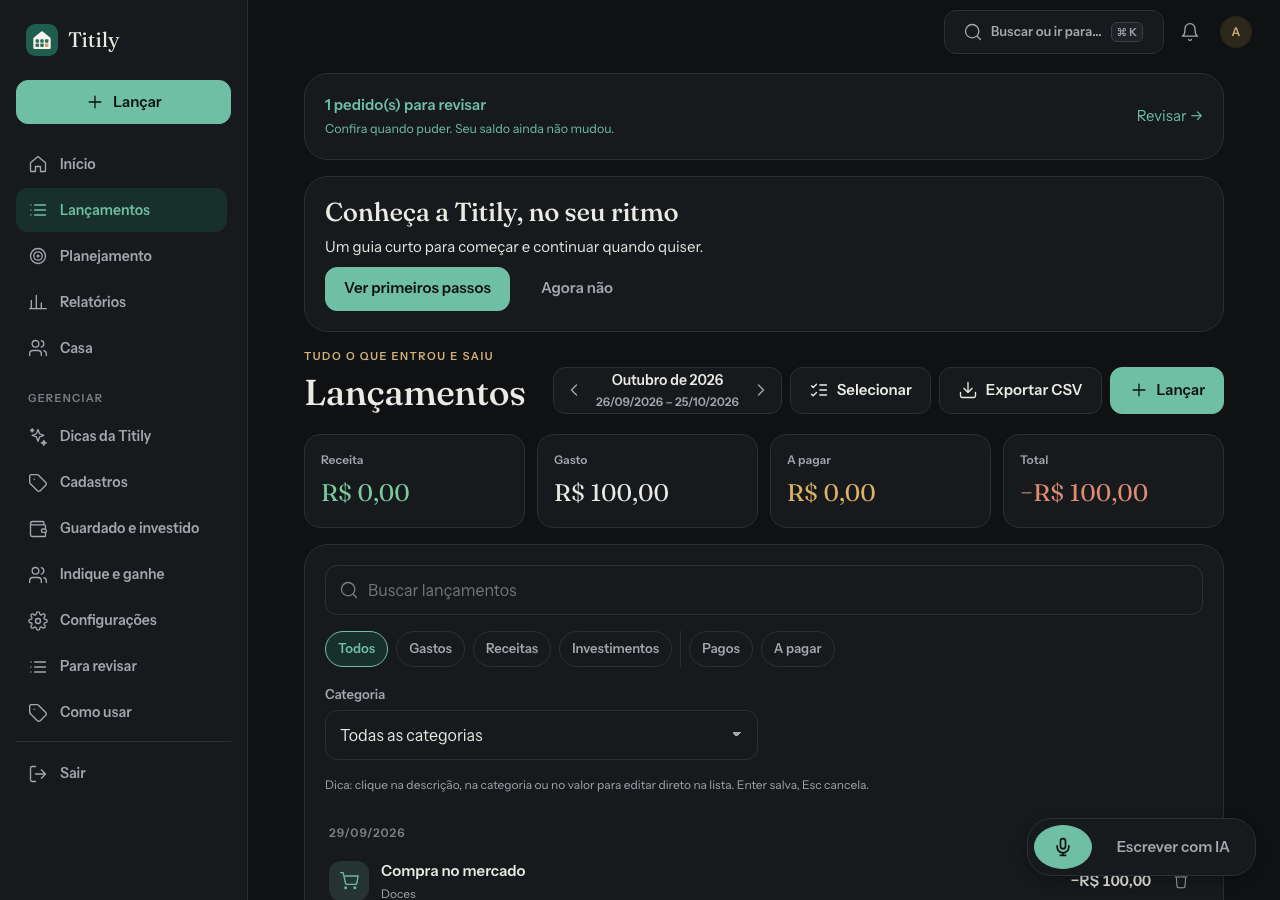Image resolution: width=1280 pixels, height=900 pixels.
Task: Delete the Compra no mercado entry
Action: pos(1181,881)
